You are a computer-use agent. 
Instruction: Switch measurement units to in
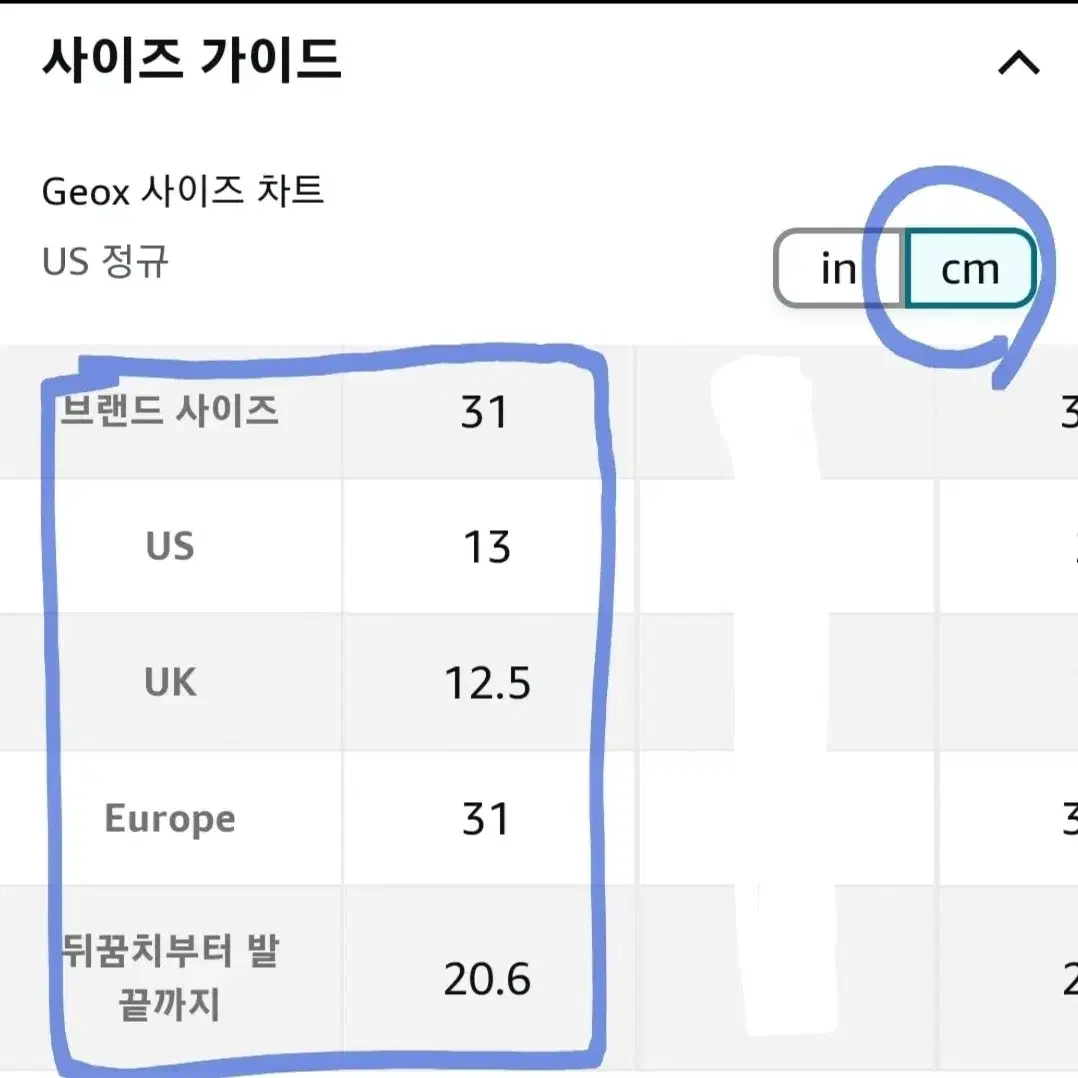(x=838, y=268)
